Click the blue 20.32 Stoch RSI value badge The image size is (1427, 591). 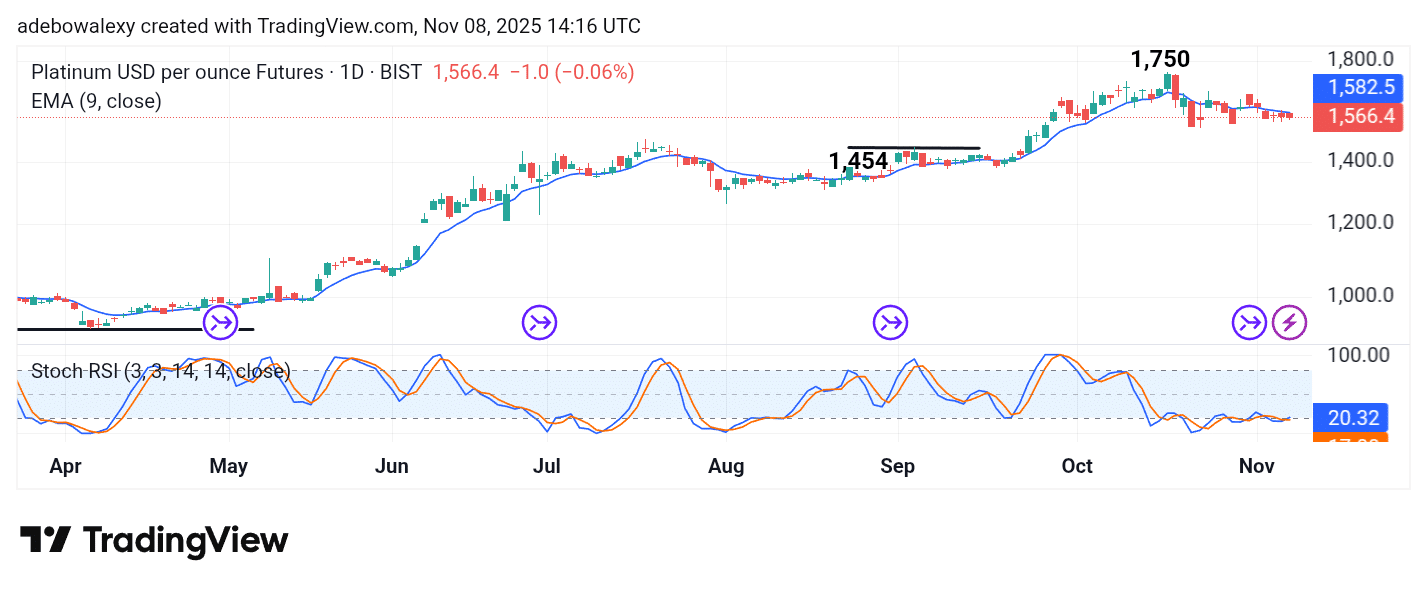point(1352,418)
